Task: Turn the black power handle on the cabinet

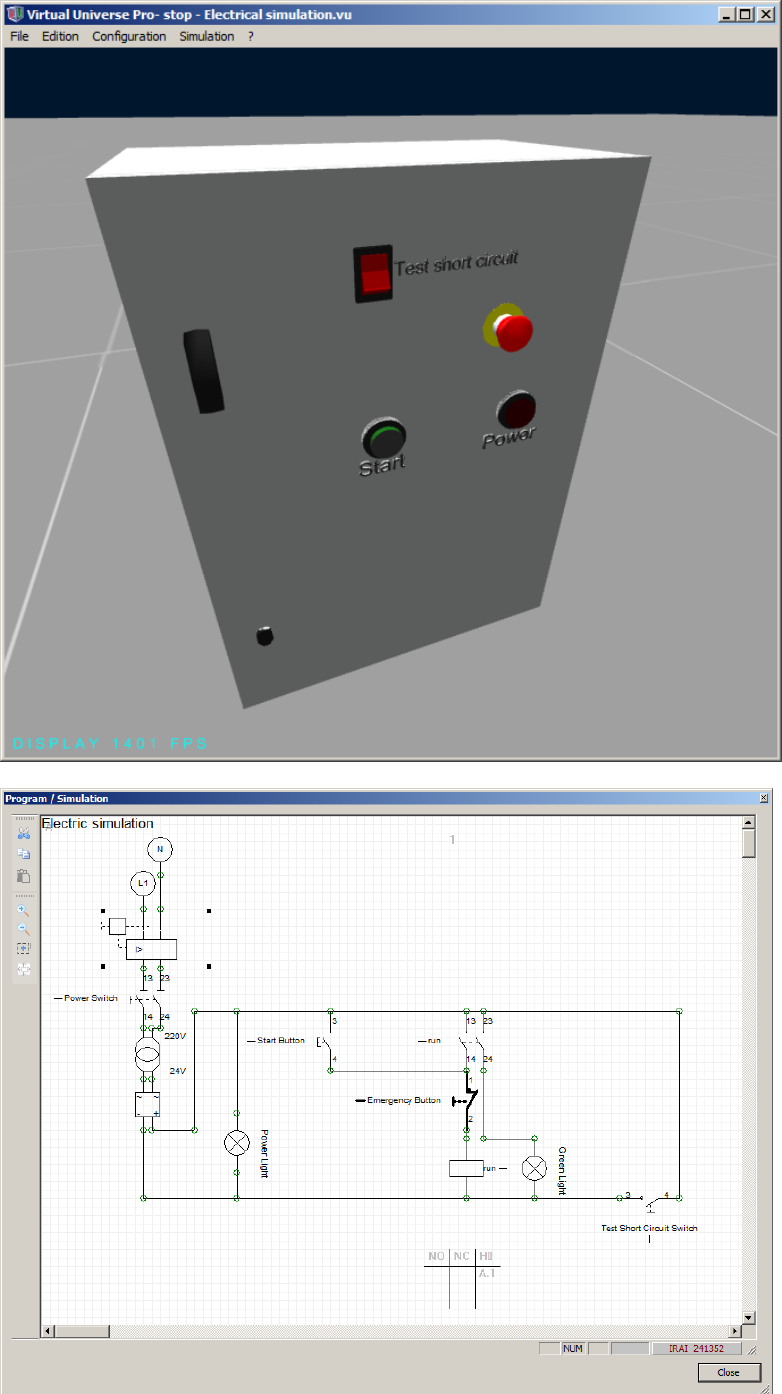Action: 204,370
